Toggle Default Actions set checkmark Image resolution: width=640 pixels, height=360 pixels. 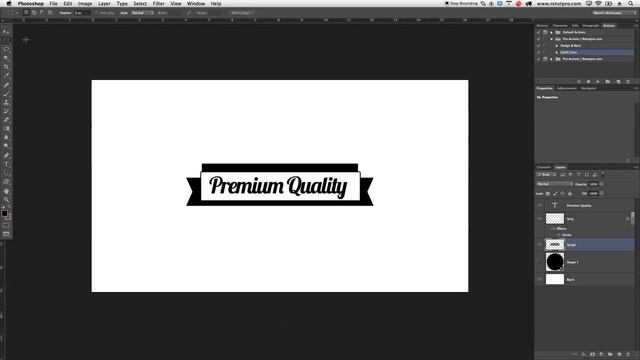[538, 32]
